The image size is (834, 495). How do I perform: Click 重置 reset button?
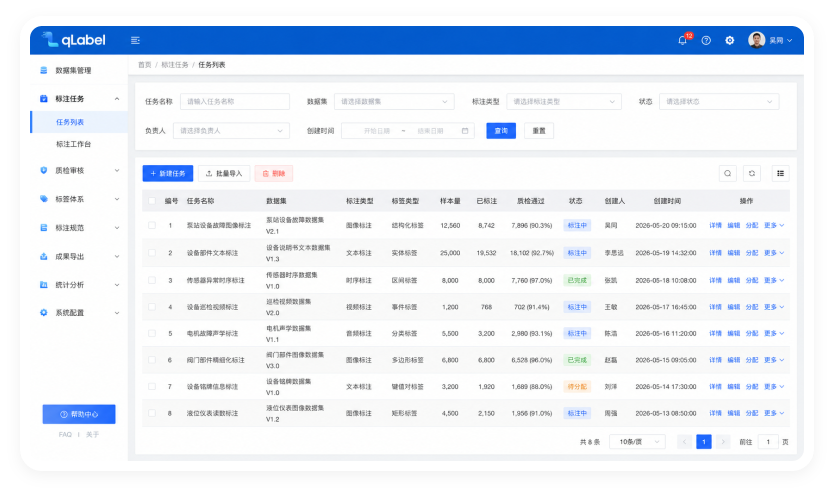click(x=539, y=131)
